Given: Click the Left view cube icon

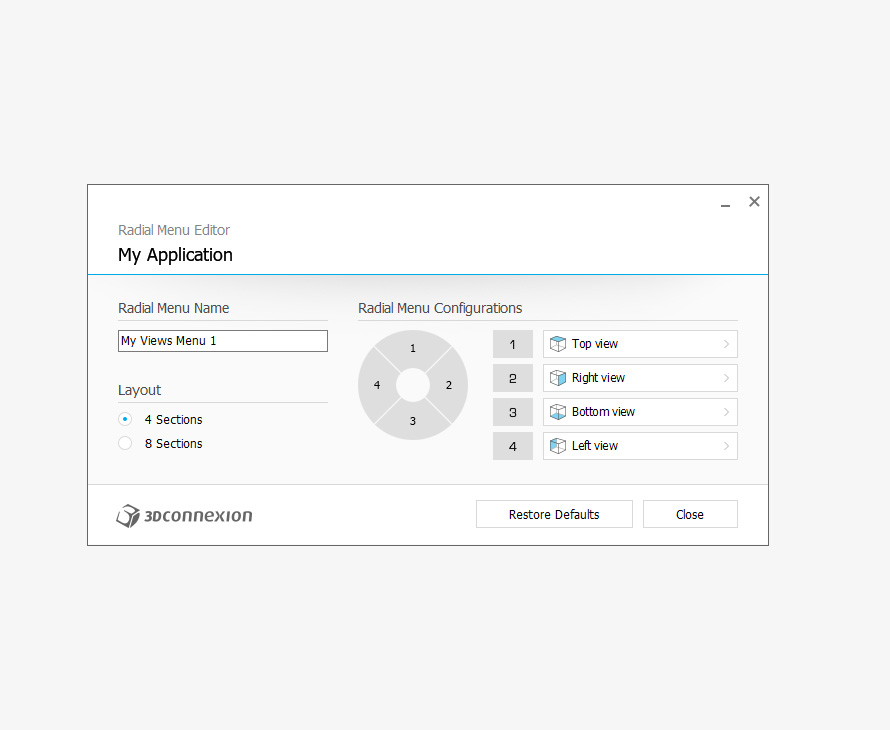Looking at the screenshot, I should (x=558, y=446).
